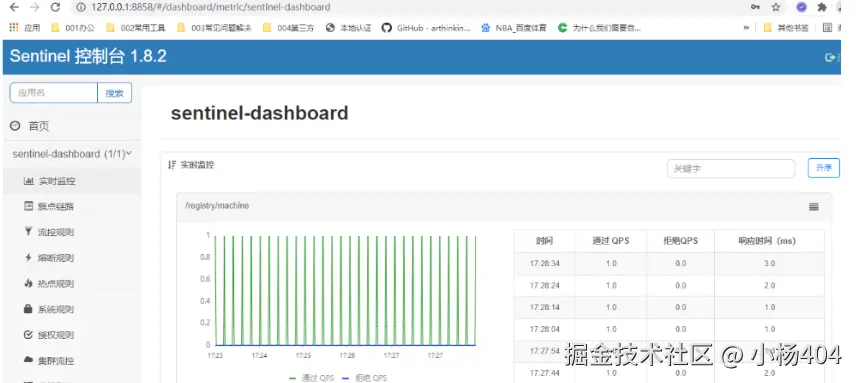856x383 pixels.
Task: Click the 3.0 response time value
Action: tap(769, 264)
